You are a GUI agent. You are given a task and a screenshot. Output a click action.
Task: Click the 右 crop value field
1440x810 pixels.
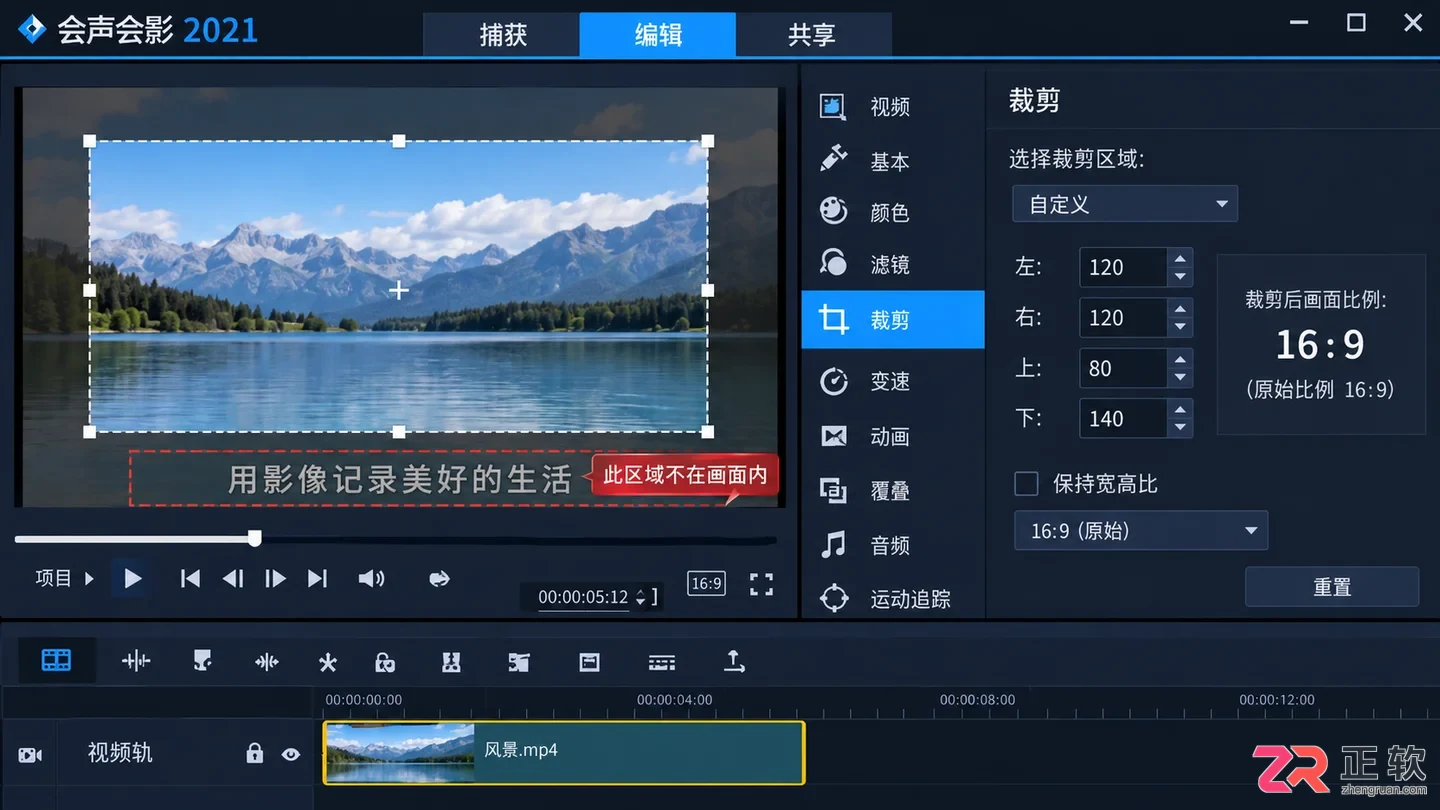click(1124, 318)
